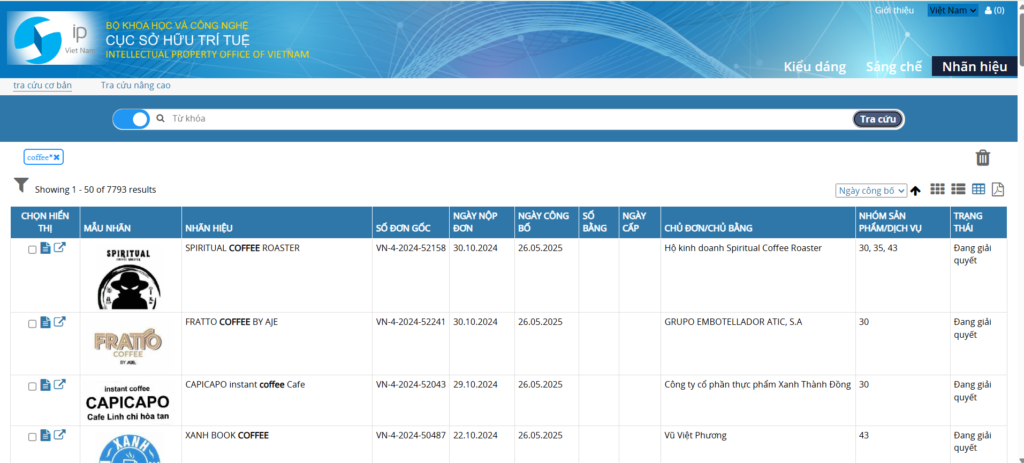Open the Fratto Coffee logo thumbnail
Viewport: 1024px width, 463px height.
[x=128, y=346]
